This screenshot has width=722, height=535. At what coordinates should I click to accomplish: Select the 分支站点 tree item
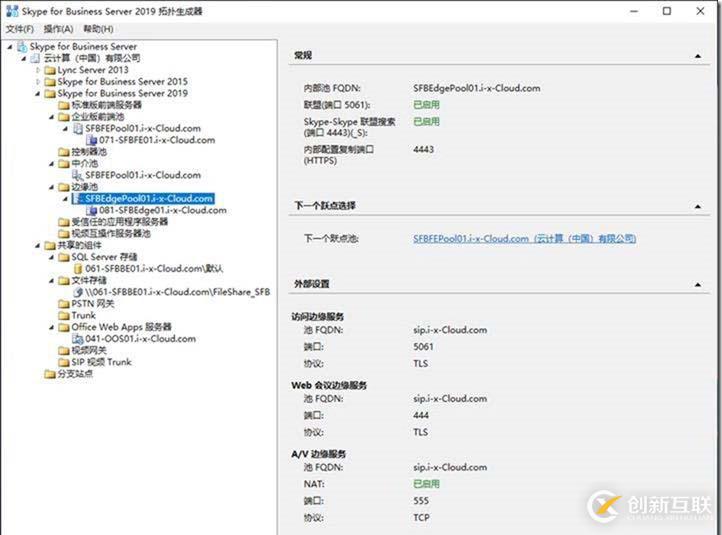75,374
